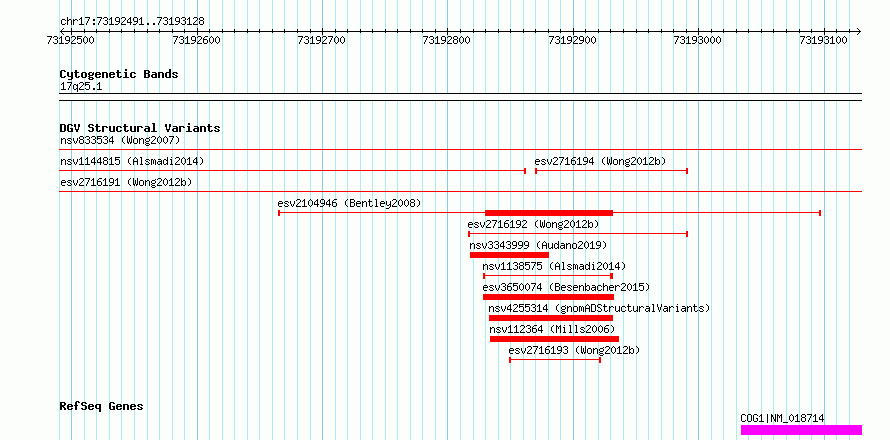Click the esv2716191 full-width red line
Viewport: 890px width, 440px height.
461,192
